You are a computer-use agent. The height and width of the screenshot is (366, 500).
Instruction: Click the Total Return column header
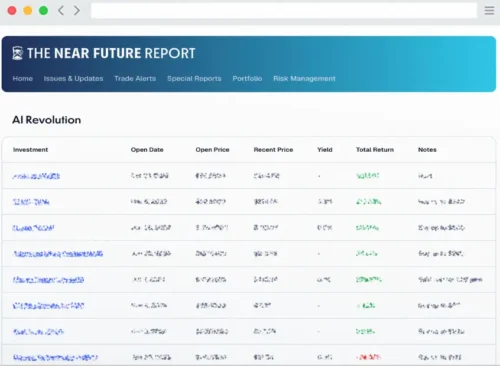[375, 150]
